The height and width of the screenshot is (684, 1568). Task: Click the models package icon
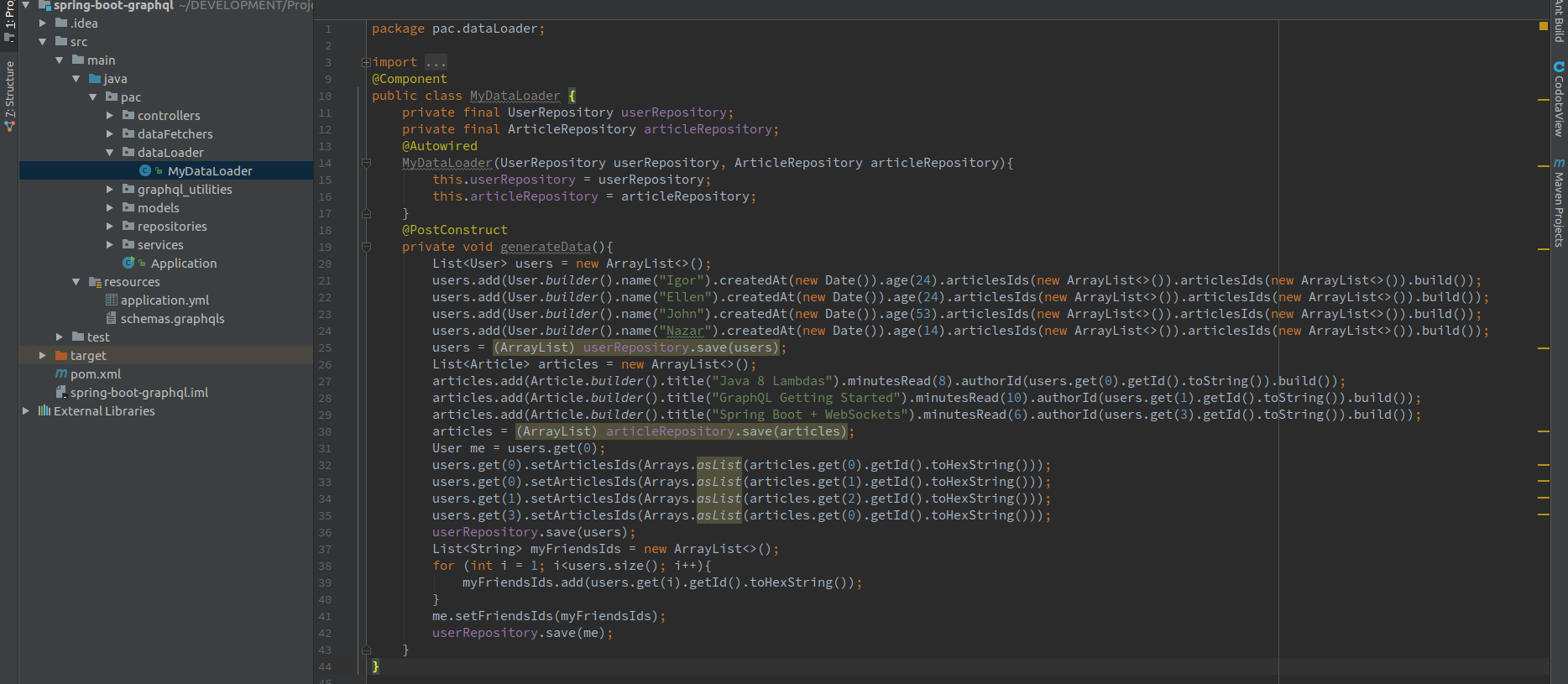128,207
